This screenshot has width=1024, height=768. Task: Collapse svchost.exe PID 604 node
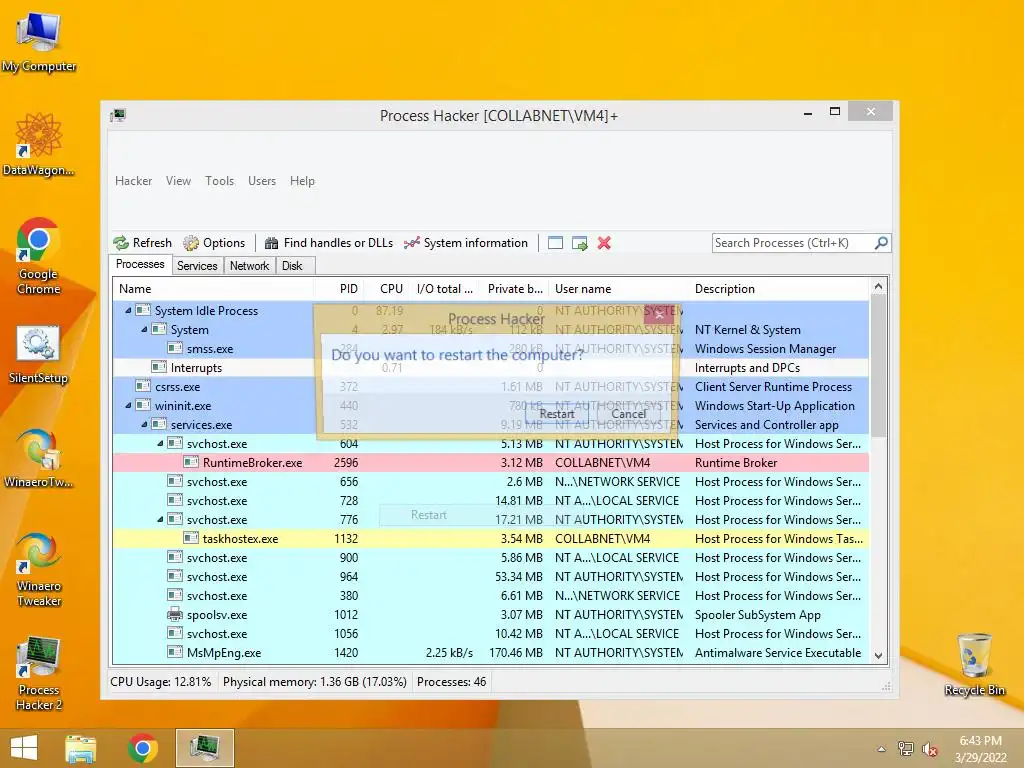160,443
